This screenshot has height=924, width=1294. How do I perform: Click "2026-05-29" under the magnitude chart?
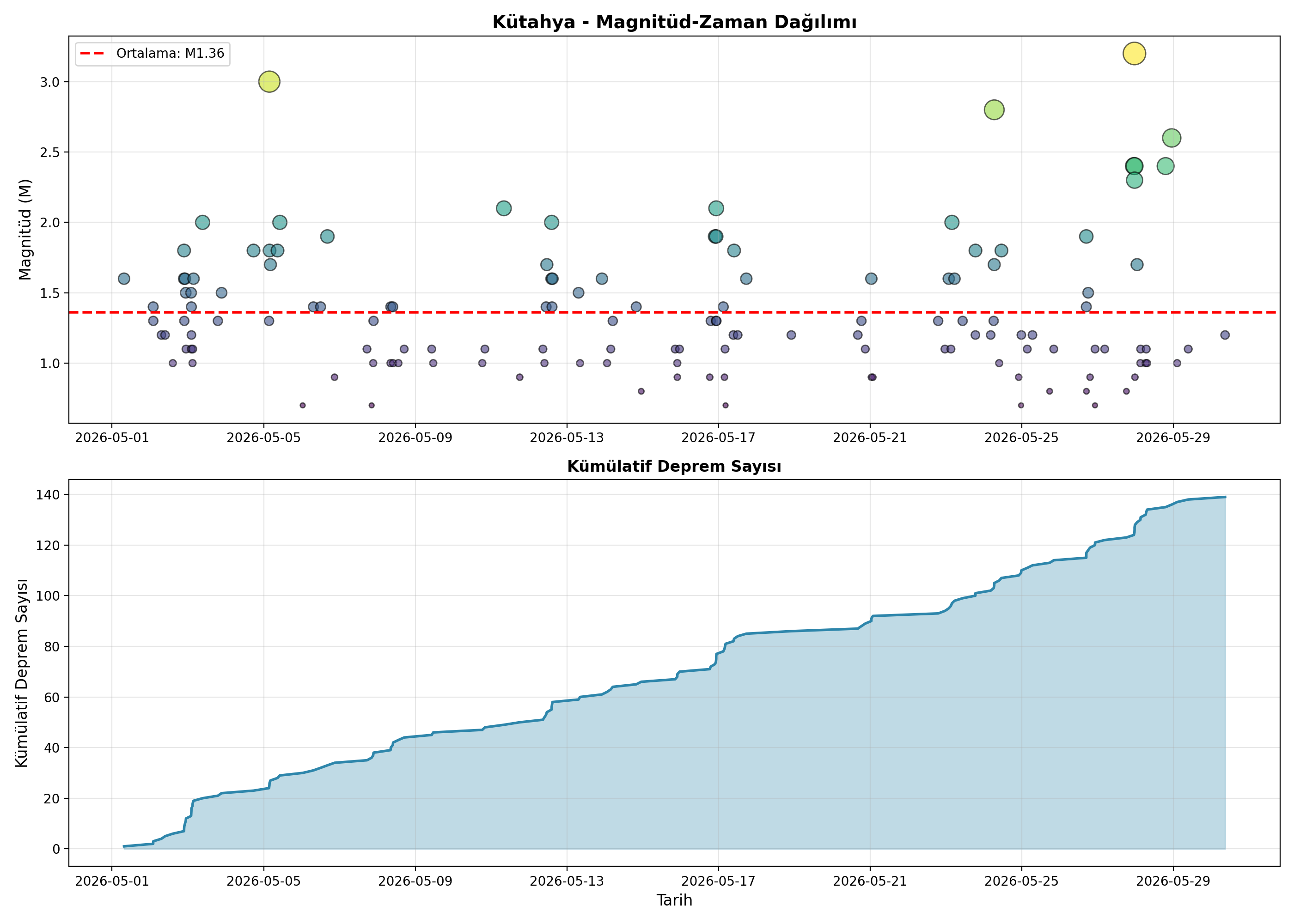pos(1173,438)
